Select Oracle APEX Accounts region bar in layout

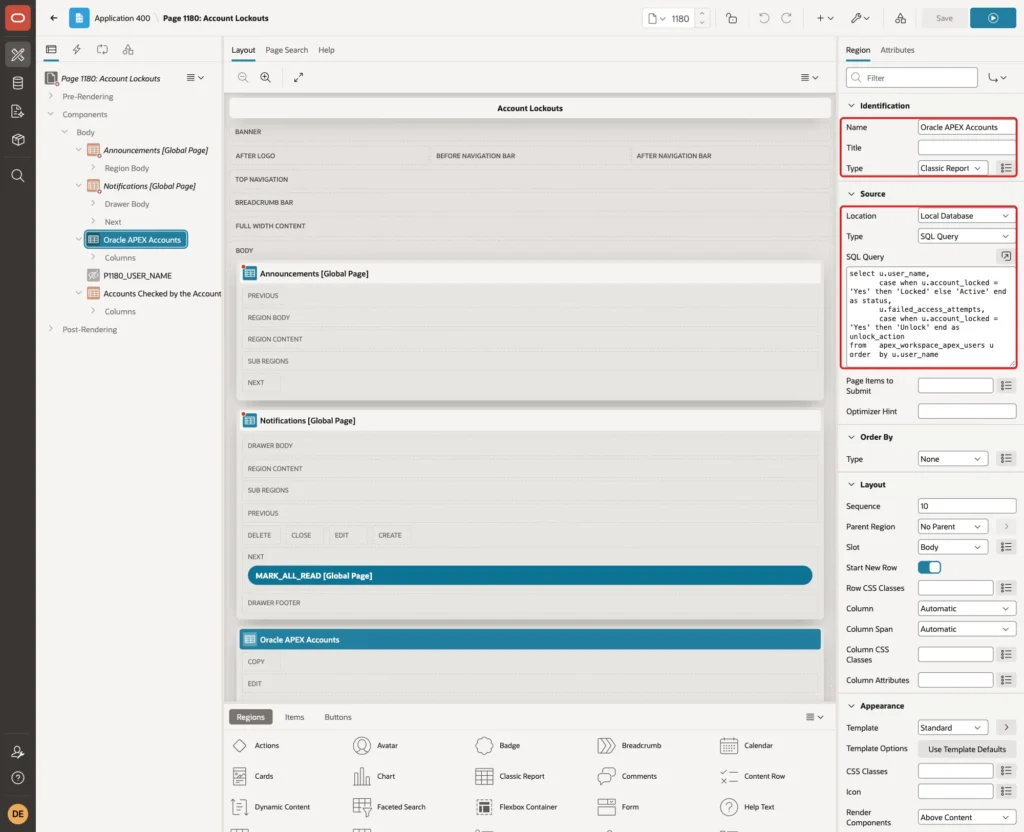[530, 639]
